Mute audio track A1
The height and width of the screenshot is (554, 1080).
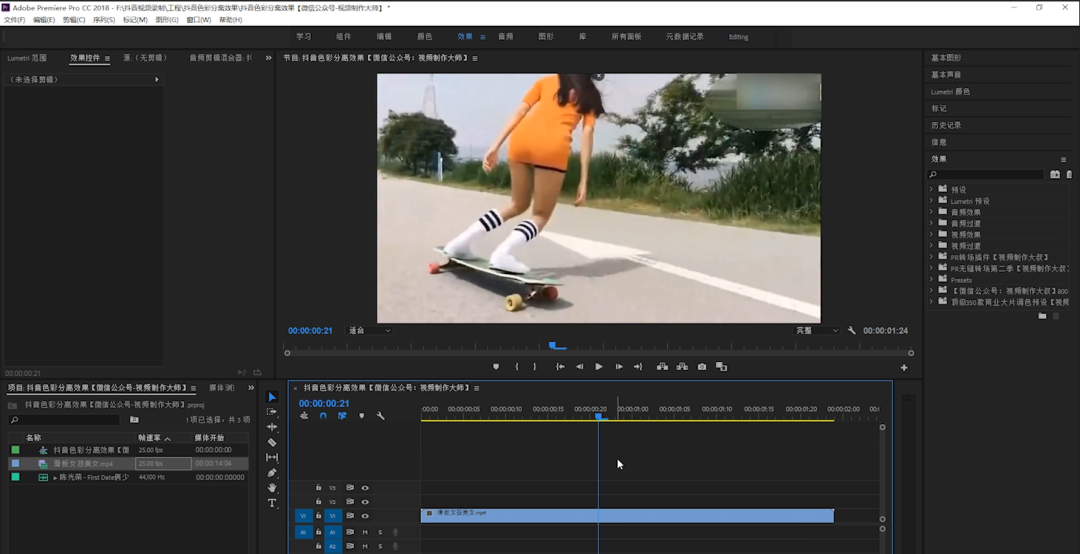click(365, 532)
